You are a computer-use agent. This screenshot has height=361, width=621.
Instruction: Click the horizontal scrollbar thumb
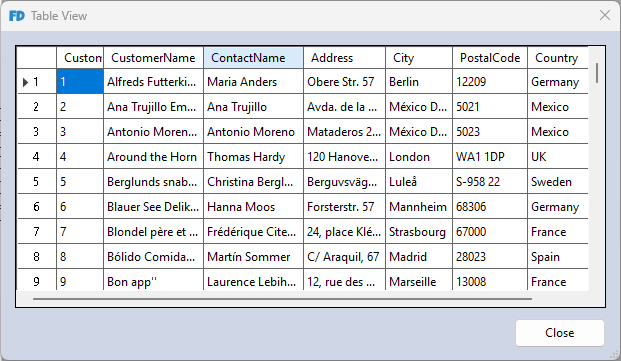[x=282, y=299]
